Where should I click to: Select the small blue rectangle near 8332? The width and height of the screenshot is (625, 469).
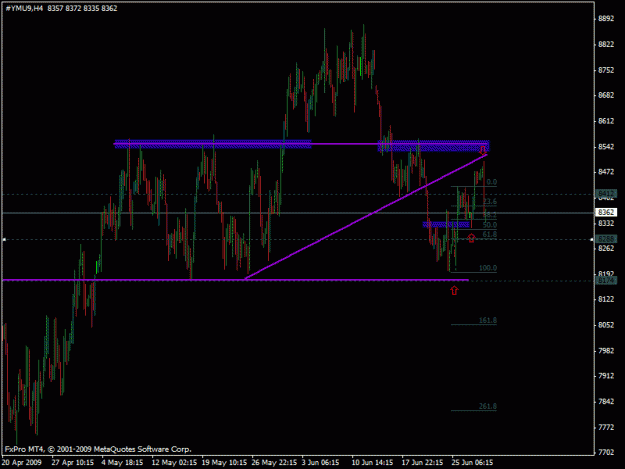pyautogui.click(x=446, y=225)
